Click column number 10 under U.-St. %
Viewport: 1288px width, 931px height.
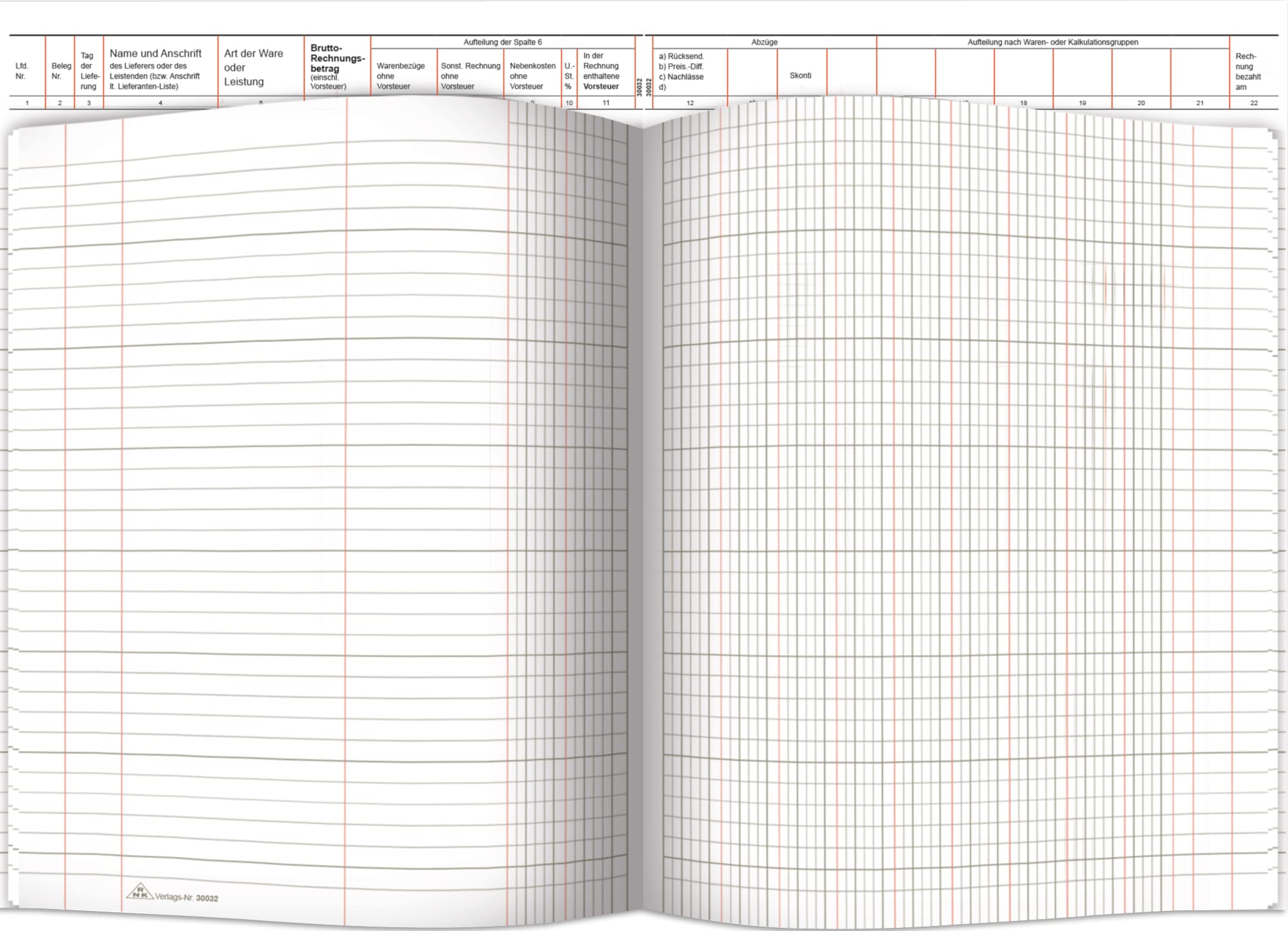click(569, 102)
